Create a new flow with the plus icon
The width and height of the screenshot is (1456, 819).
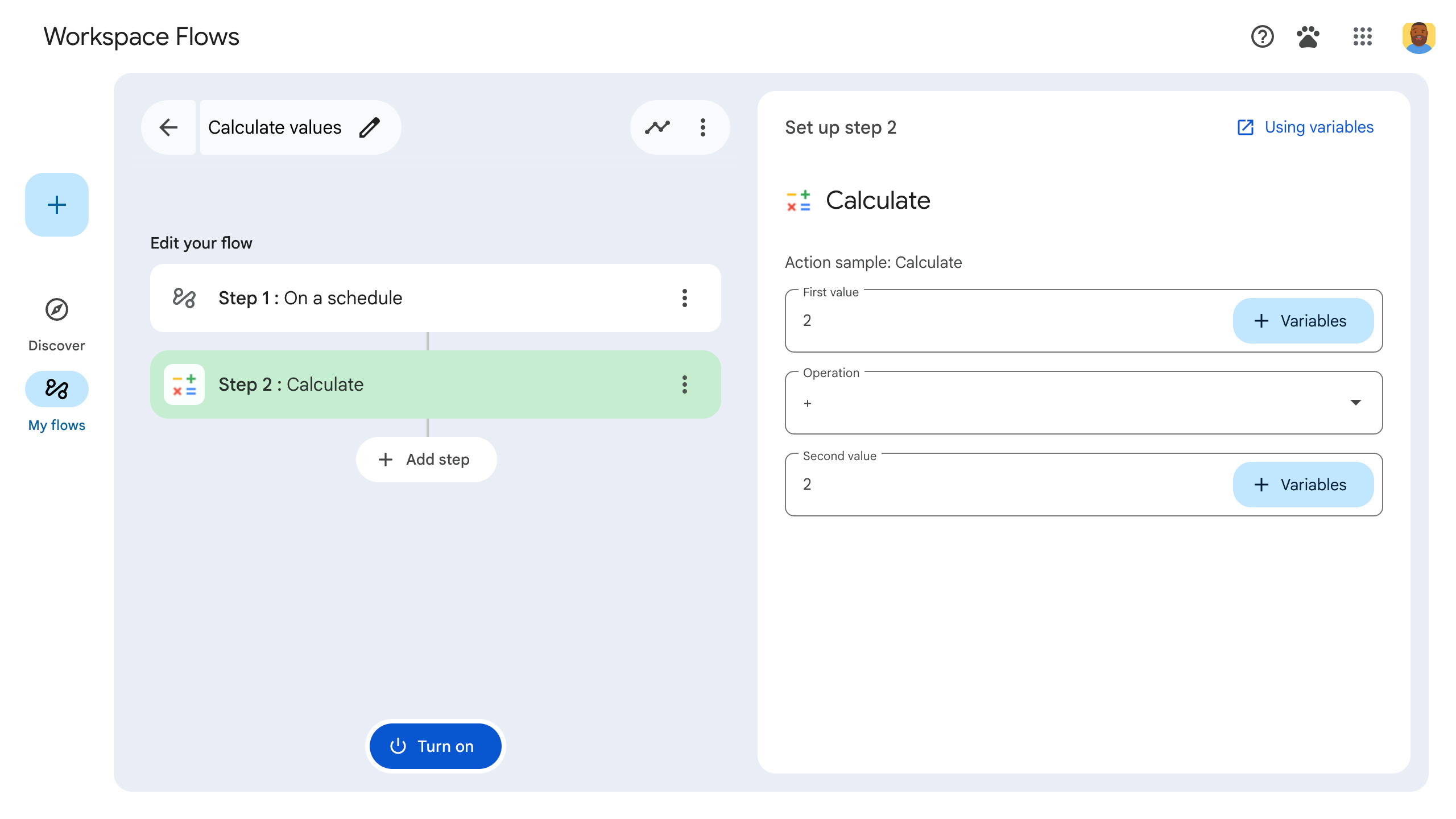[56, 205]
